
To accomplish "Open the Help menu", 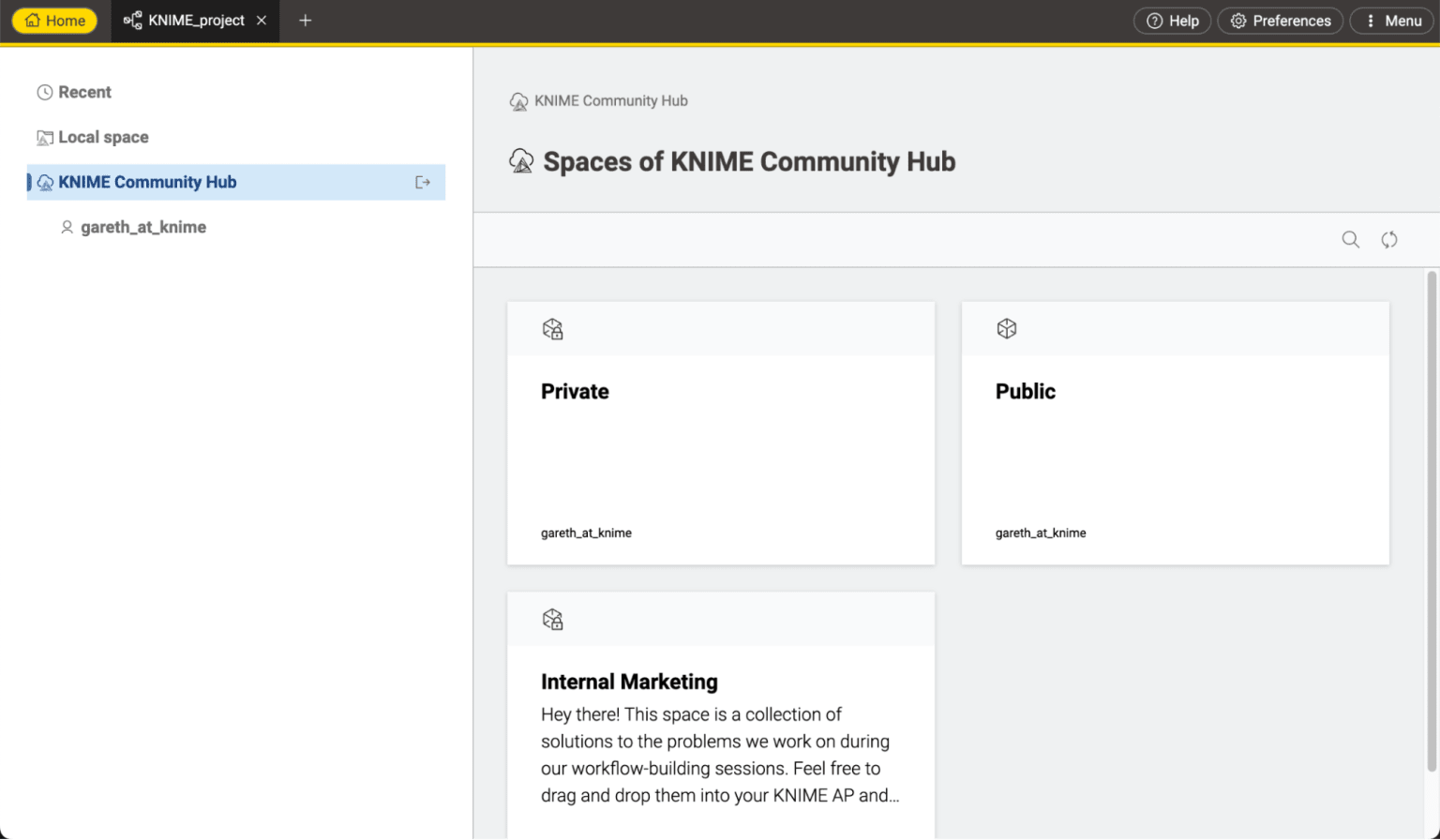I will point(1172,21).
